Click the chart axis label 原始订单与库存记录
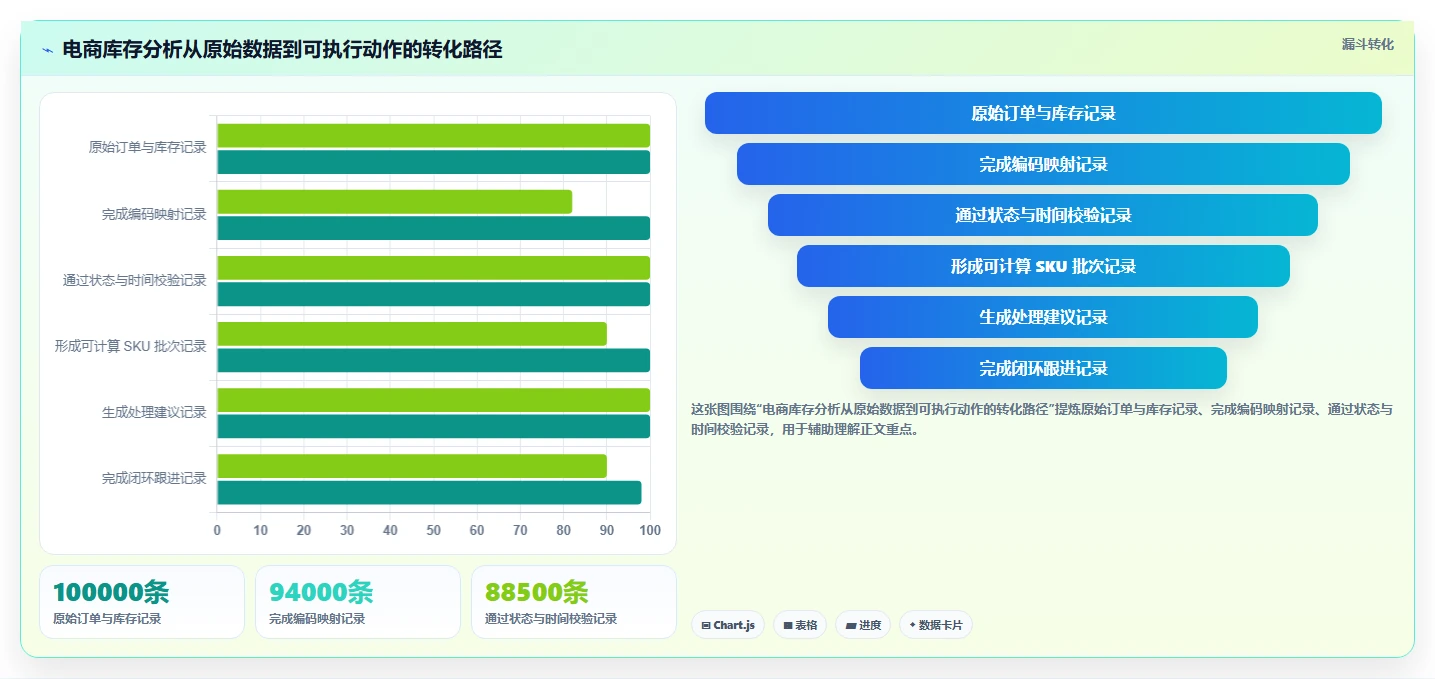Viewport: 1435px width, 679px height. click(147, 148)
